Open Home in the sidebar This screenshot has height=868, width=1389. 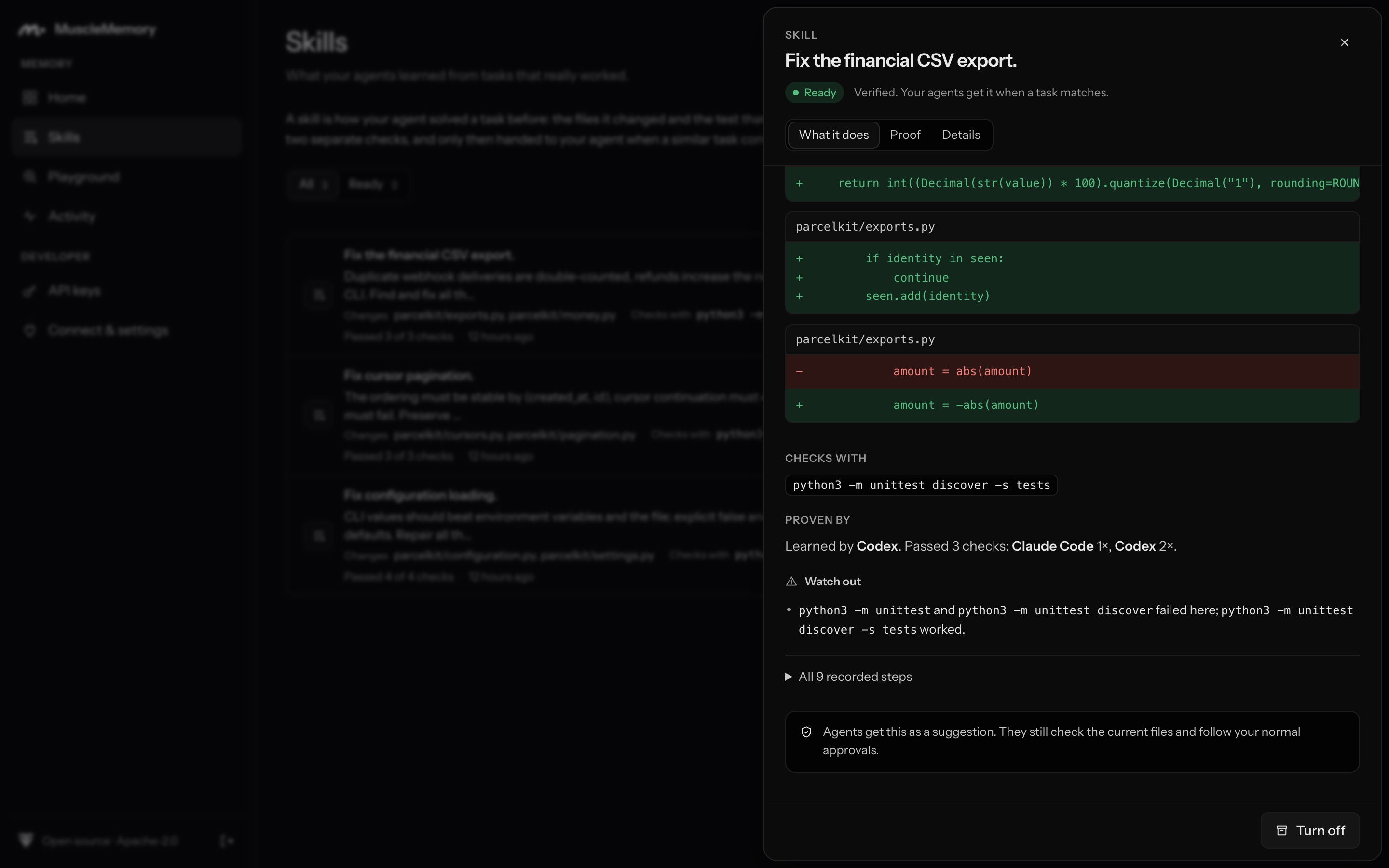click(x=126, y=97)
